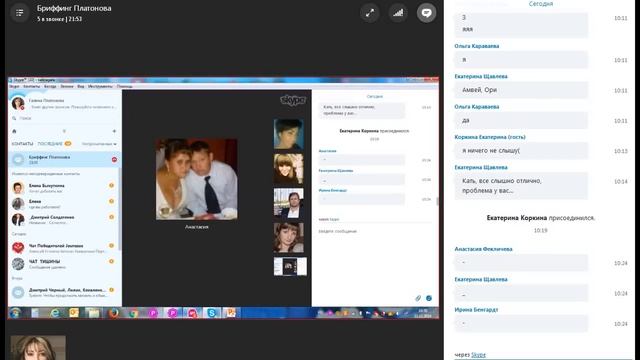
Task: Open Skype menu in shared screen menu bar
Action: coord(14,87)
